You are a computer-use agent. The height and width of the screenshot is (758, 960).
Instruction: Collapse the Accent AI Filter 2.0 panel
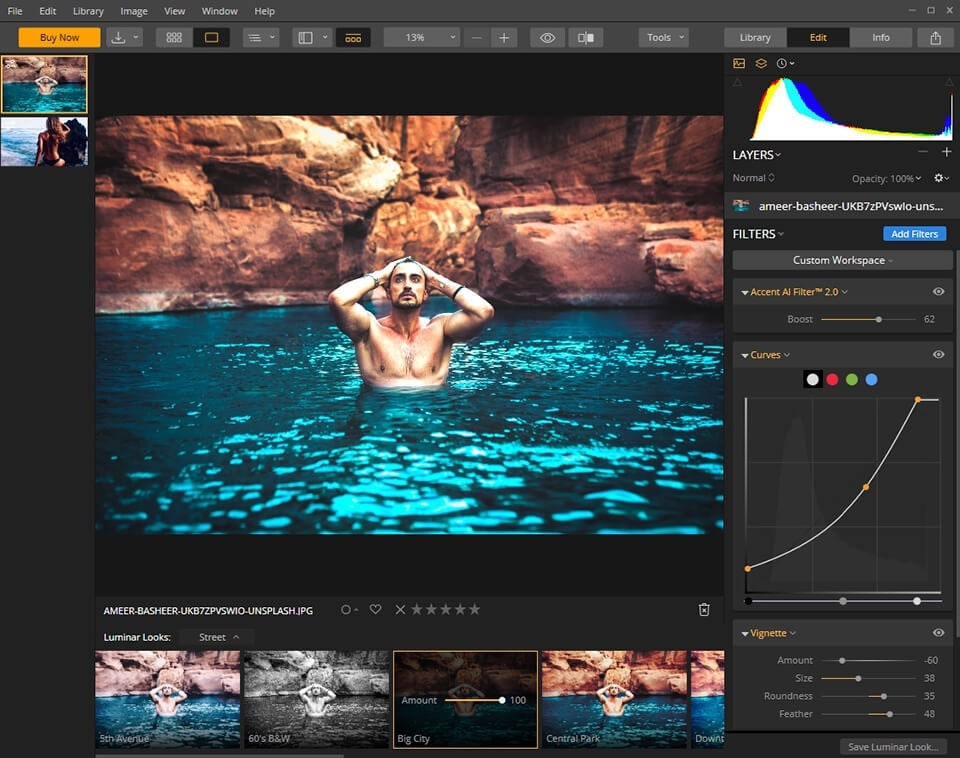(x=744, y=293)
